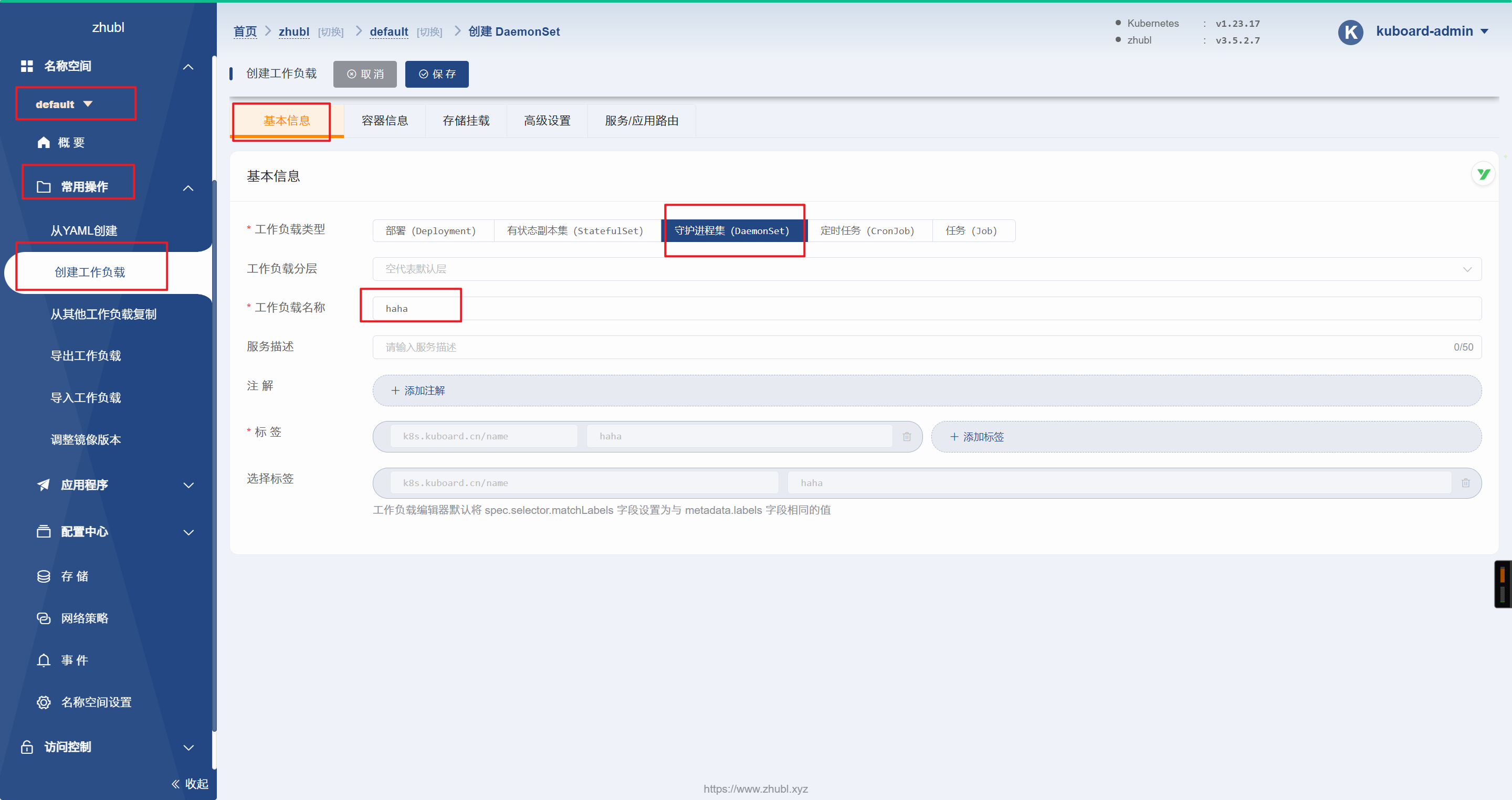The width and height of the screenshot is (1512, 800).
Task: Open 调整镜像版本 in the sidebar
Action: click(x=86, y=439)
